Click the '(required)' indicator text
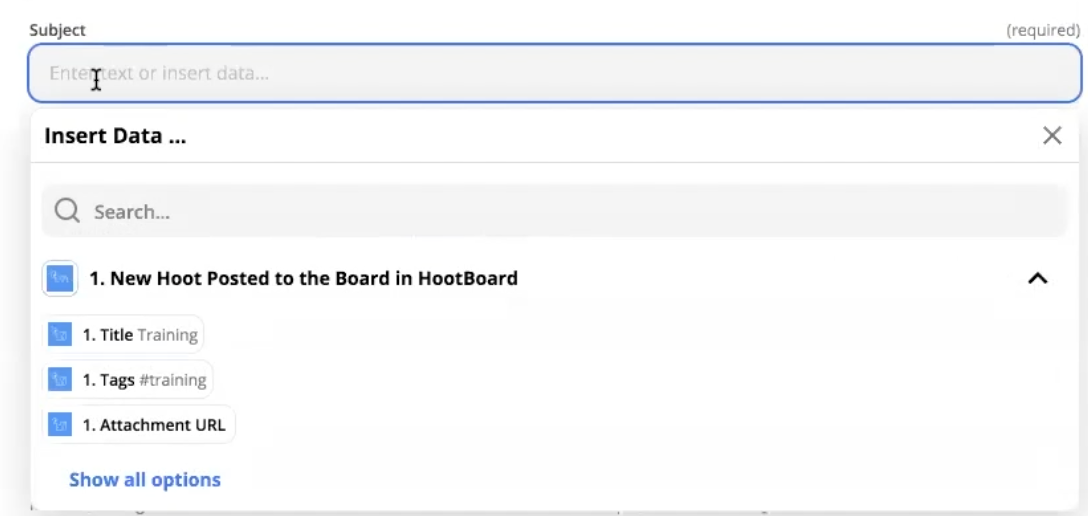Viewport: 1088px width, 516px height. 1043,30
